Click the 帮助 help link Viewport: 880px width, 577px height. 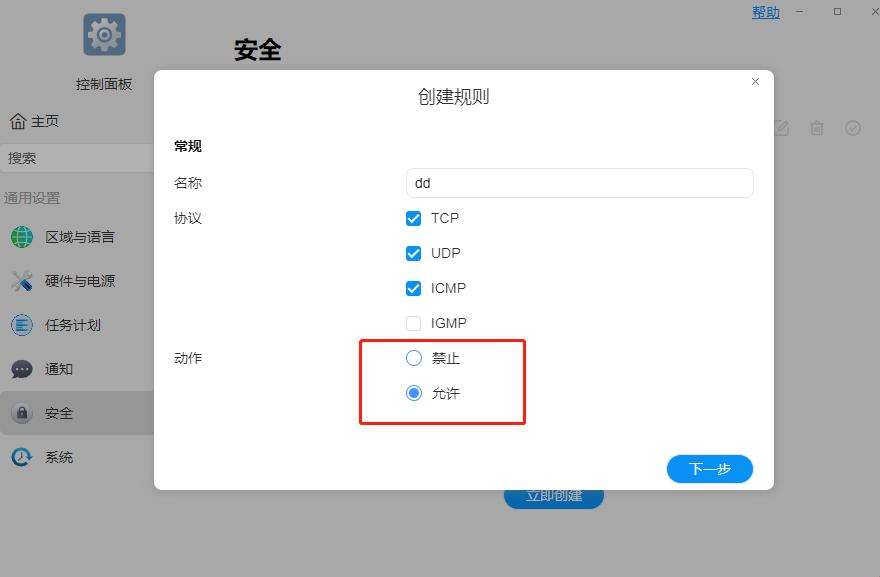coord(765,12)
